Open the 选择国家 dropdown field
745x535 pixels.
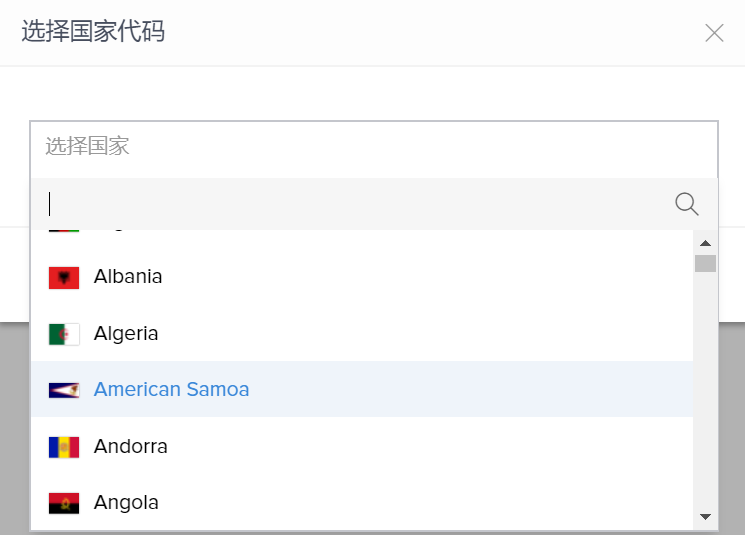[x=373, y=147]
